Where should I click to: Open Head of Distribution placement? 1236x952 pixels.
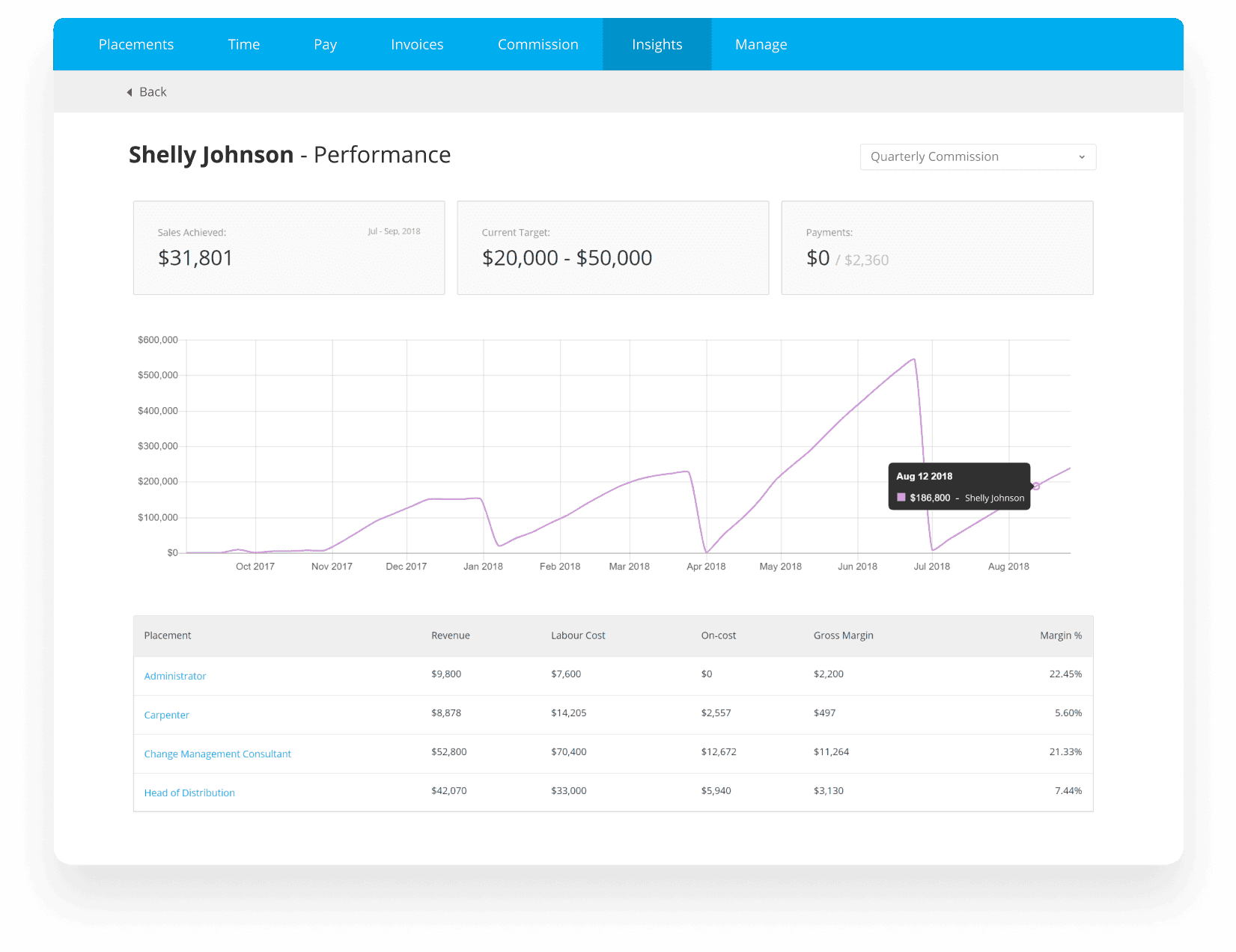coord(189,793)
